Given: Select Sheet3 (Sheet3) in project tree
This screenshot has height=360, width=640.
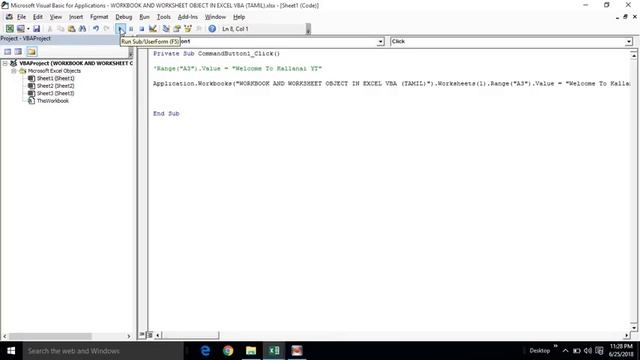Looking at the screenshot, I should [56, 93].
